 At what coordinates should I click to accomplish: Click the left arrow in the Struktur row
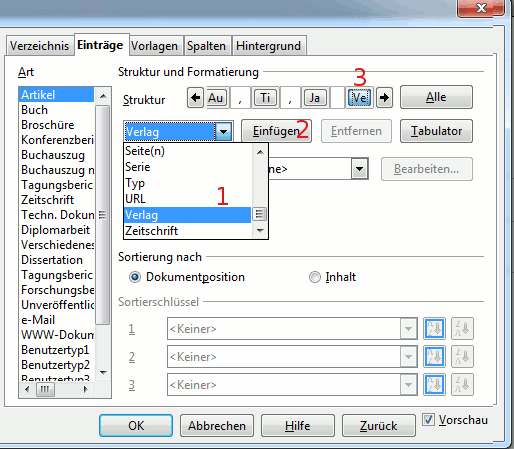coord(195,98)
